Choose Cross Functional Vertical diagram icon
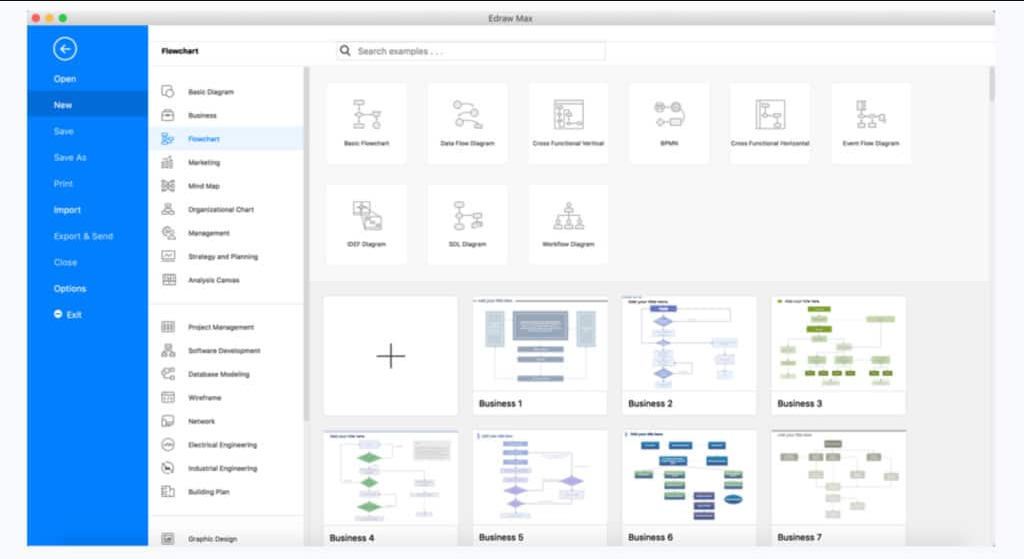1024x559 pixels. click(568, 114)
